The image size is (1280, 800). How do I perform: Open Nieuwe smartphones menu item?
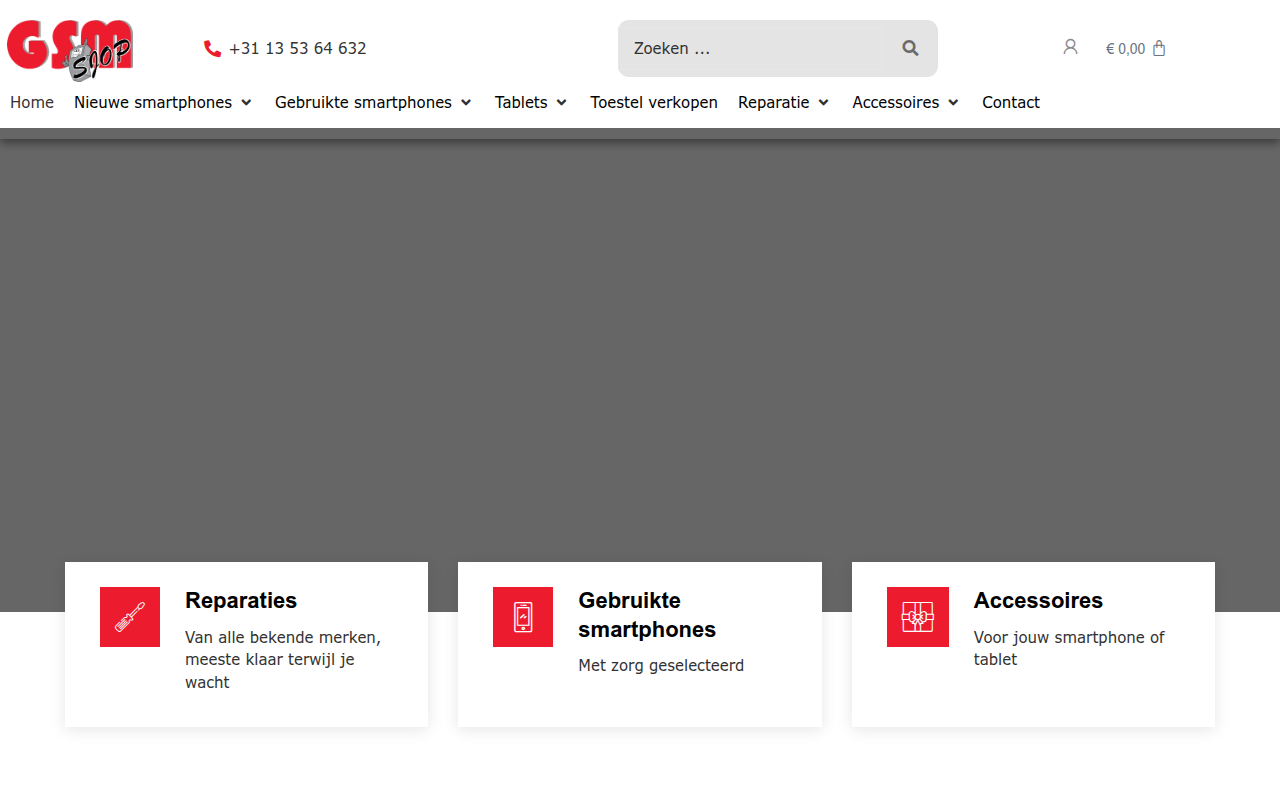(153, 102)
